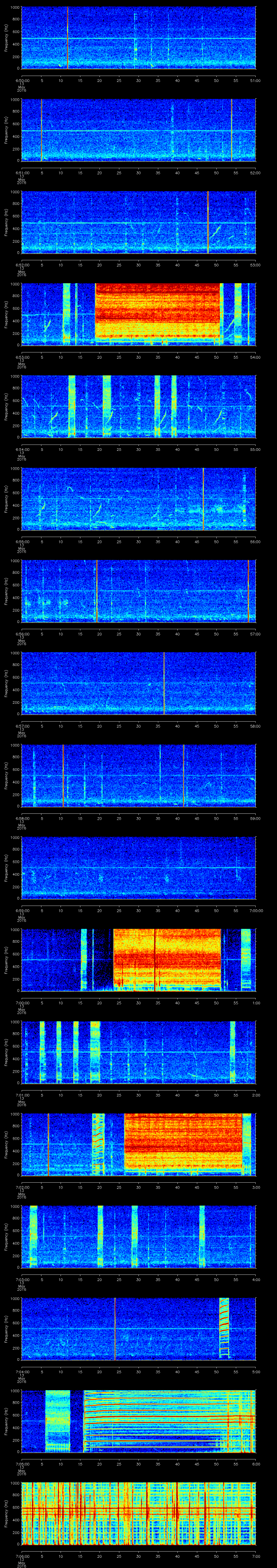Click the 6:54:00 timestamp label
The width and height of the screenshot is (277, 1568).
(x=22, y=449)
